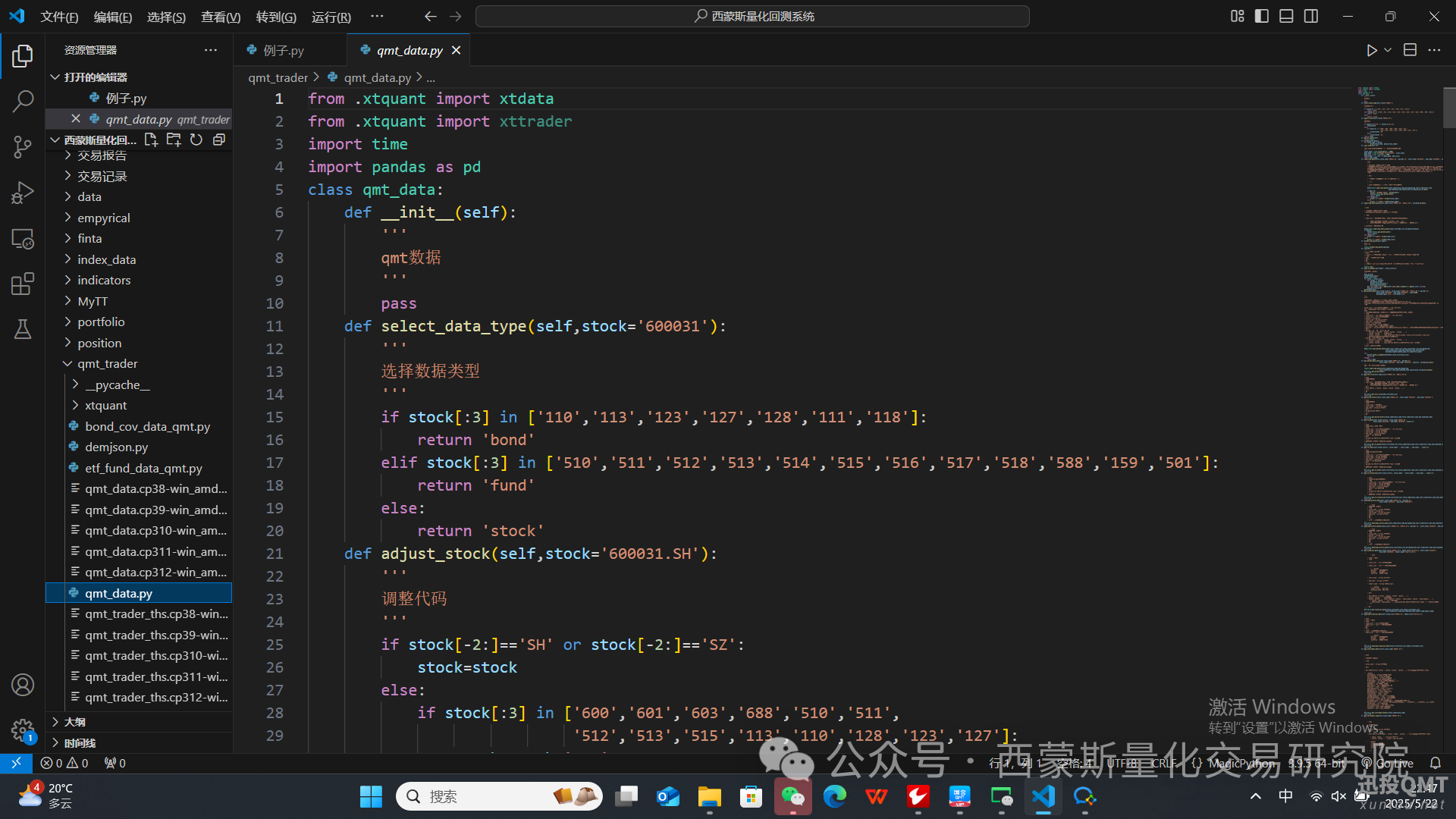Open more menus ellipsis in title bar

pos(377,16)
